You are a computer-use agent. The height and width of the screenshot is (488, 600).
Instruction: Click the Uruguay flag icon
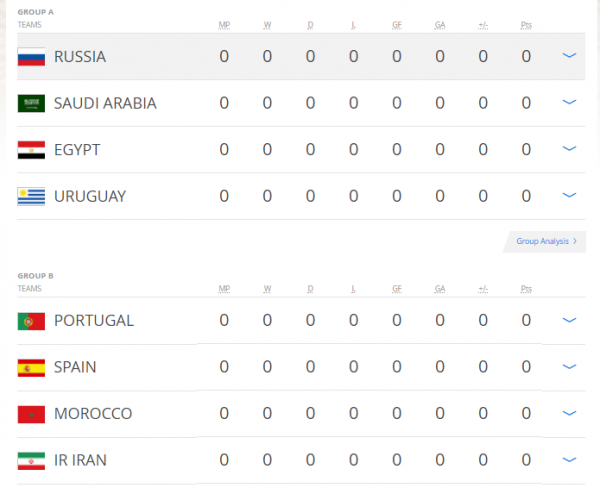pyautogui.click(x=31, y=196)
